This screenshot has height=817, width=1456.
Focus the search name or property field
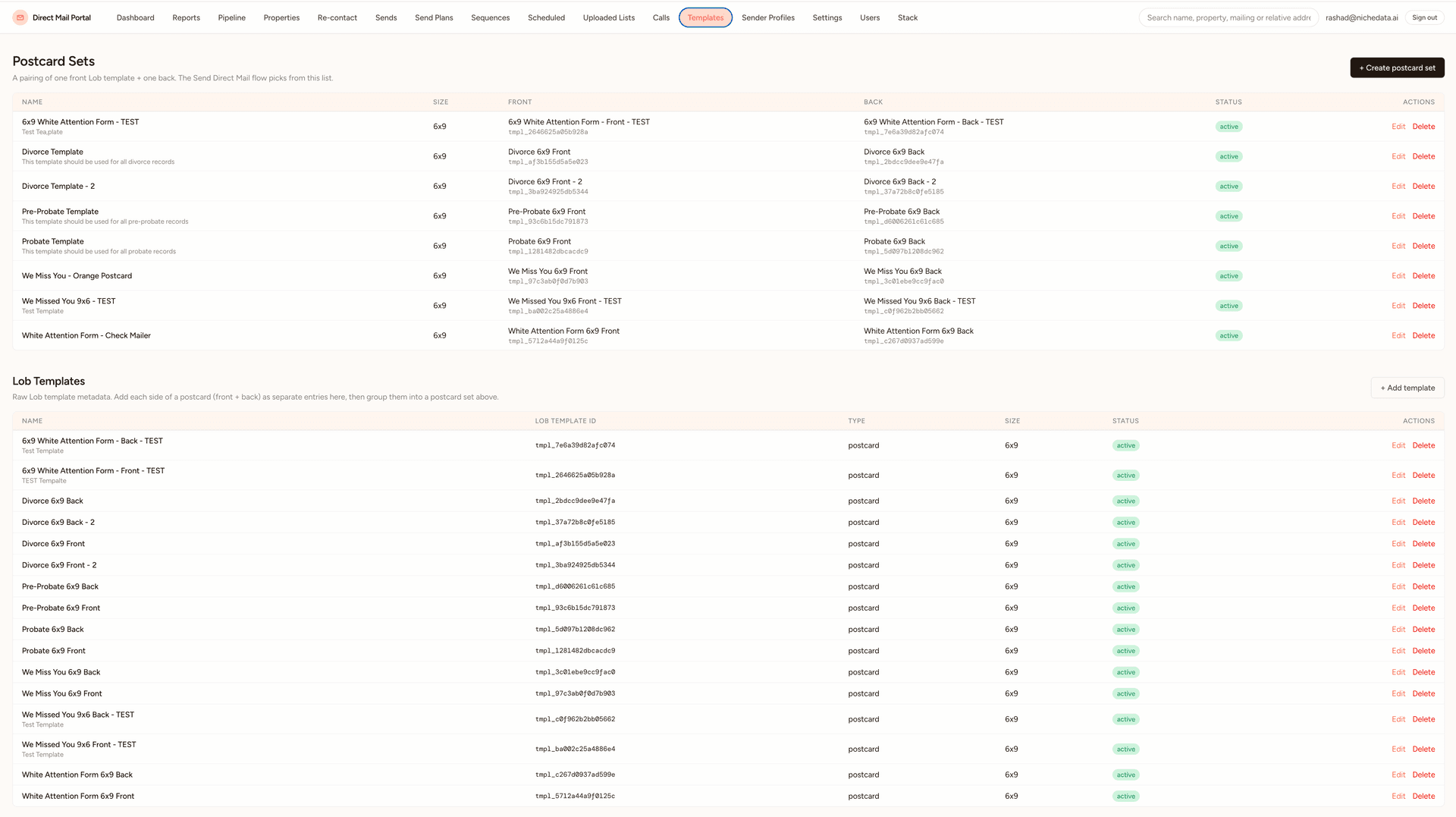(1228, 17)
